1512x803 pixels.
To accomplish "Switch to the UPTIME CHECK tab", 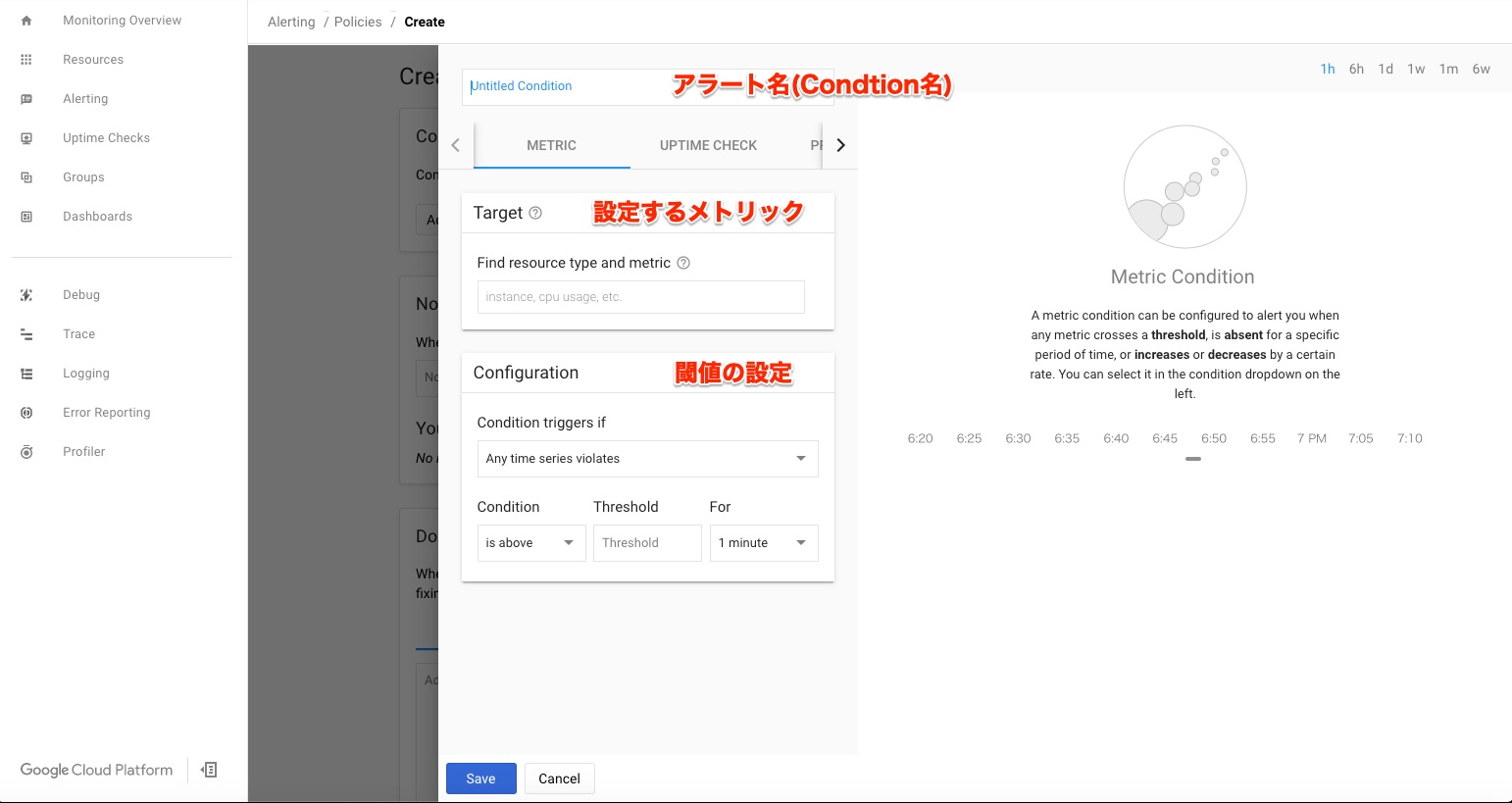I will [x=707, y=144].
